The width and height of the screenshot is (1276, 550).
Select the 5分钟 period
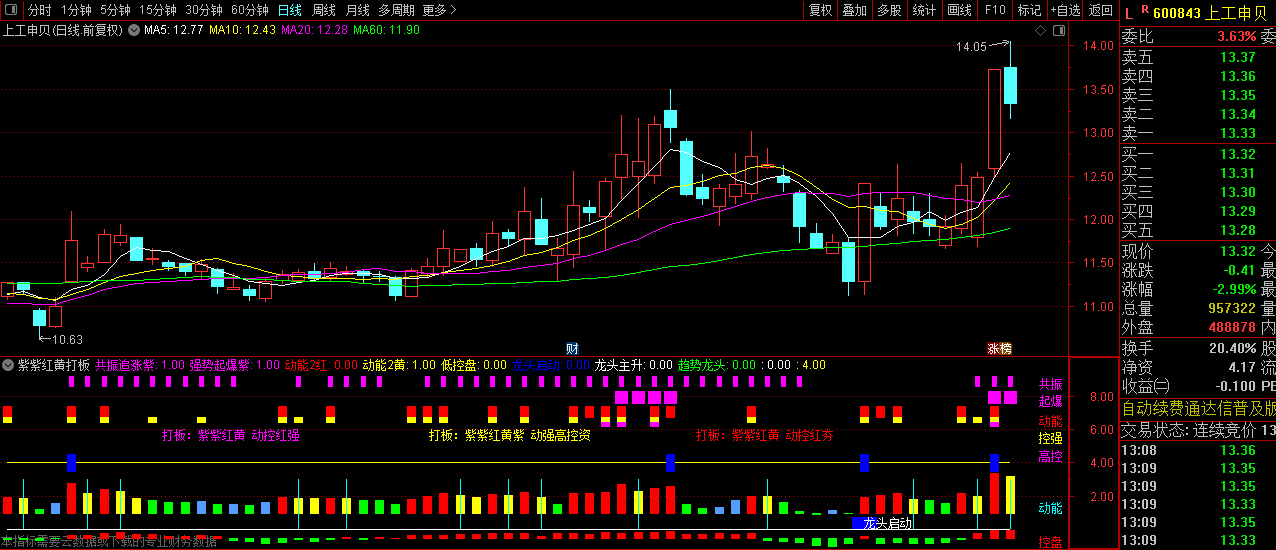[115, 10]
